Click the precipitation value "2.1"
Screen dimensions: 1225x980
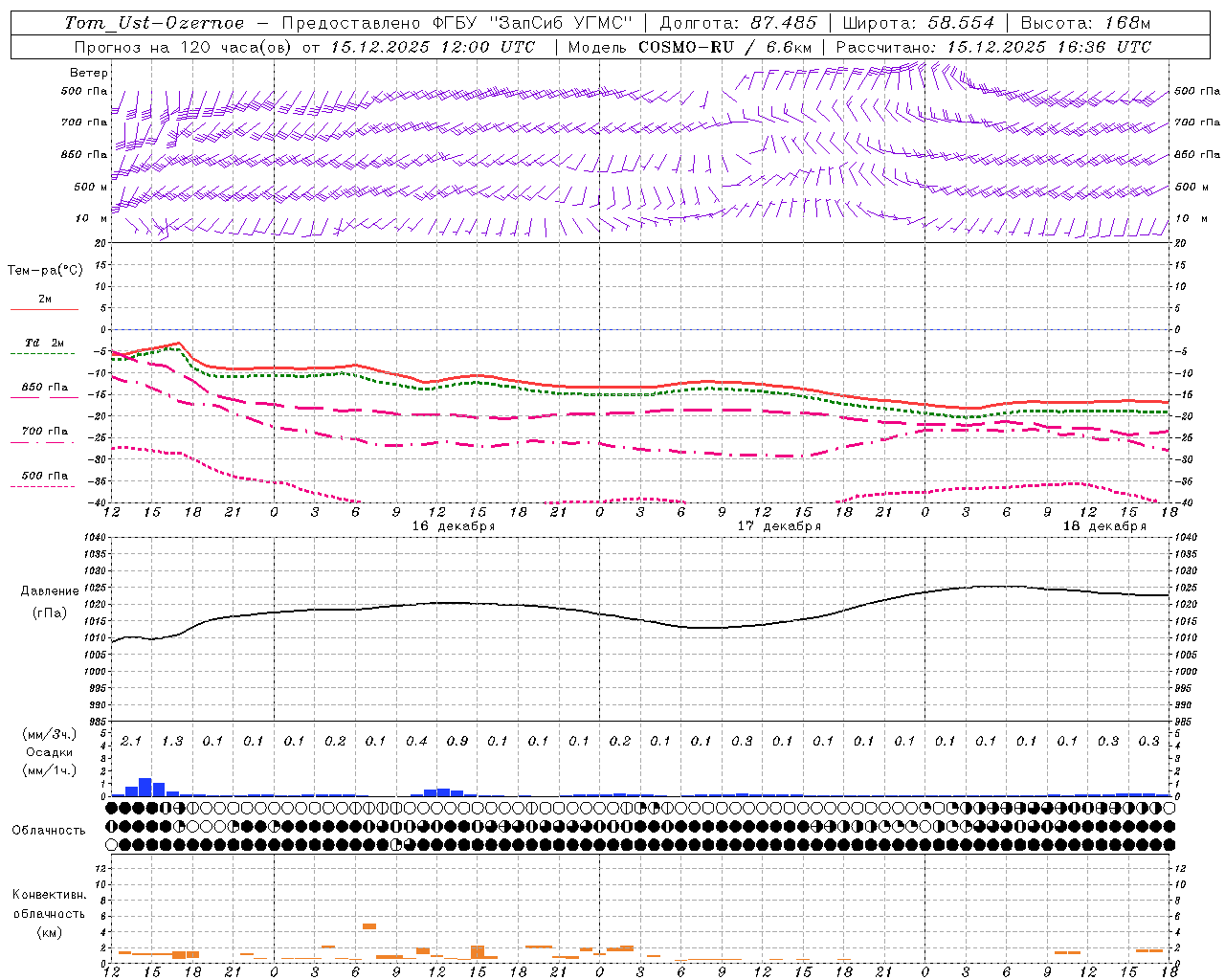[131, 741]
